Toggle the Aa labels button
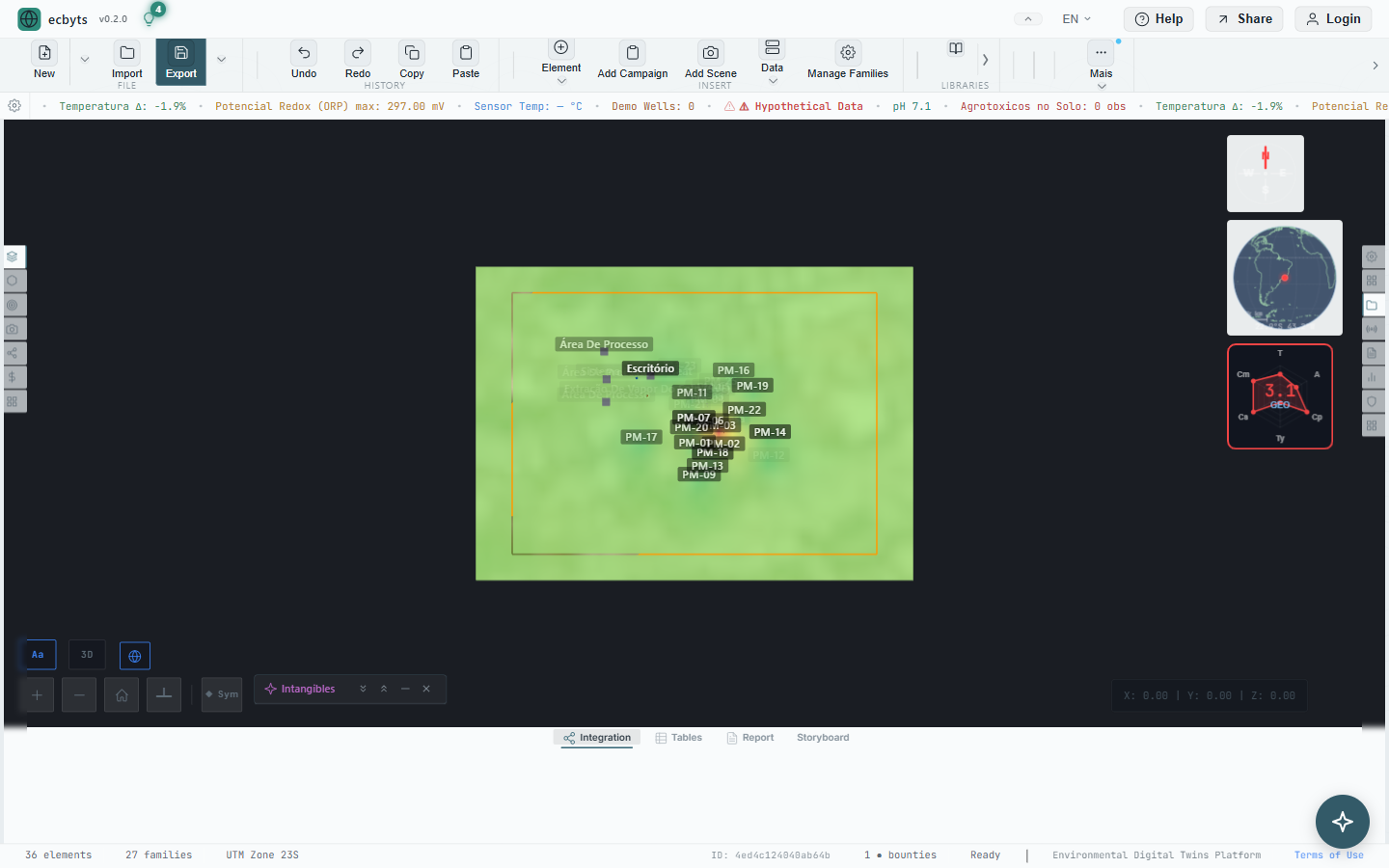 [x=38, y=655]
